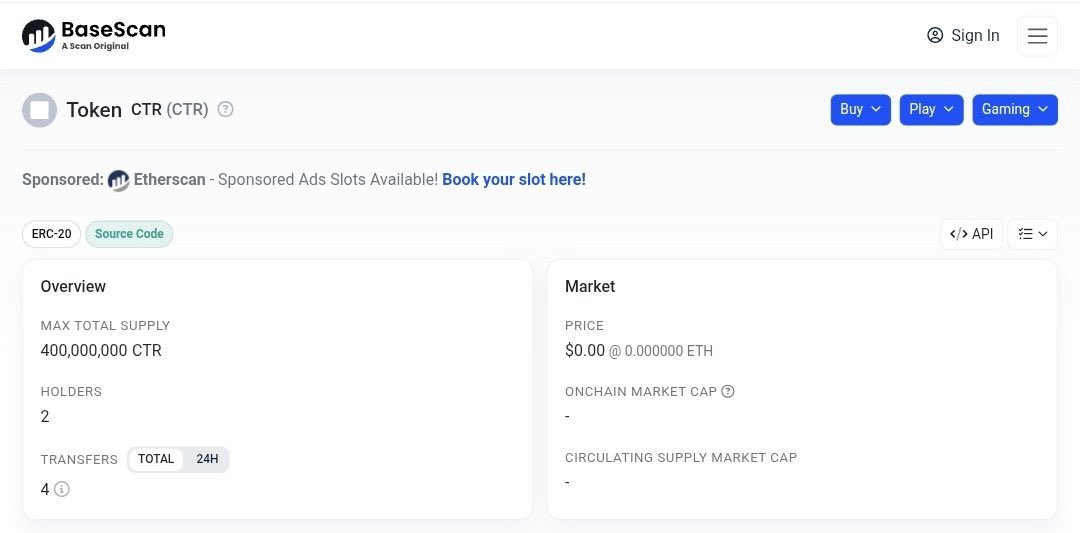
Task: Select TOTAL transfers toggle
Action: [x=156, y=459]
